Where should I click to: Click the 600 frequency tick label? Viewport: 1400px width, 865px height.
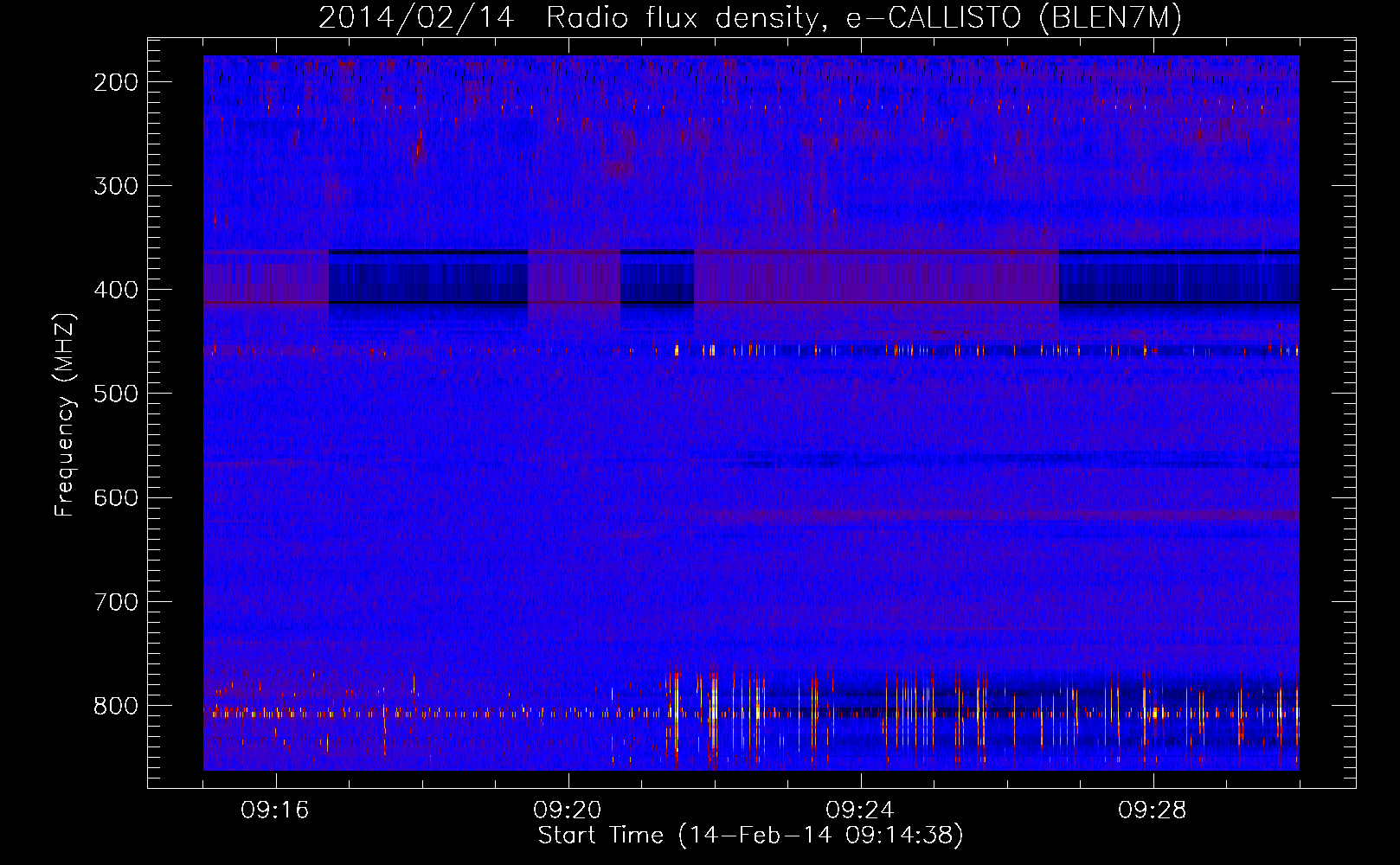(116, 497)
